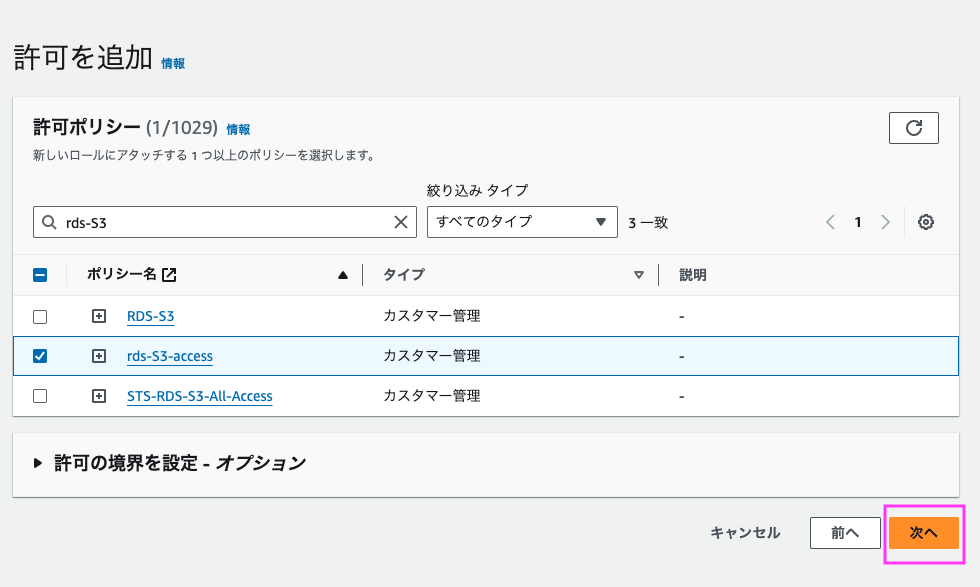Clear the rds-S3 search text

point(401,222)
